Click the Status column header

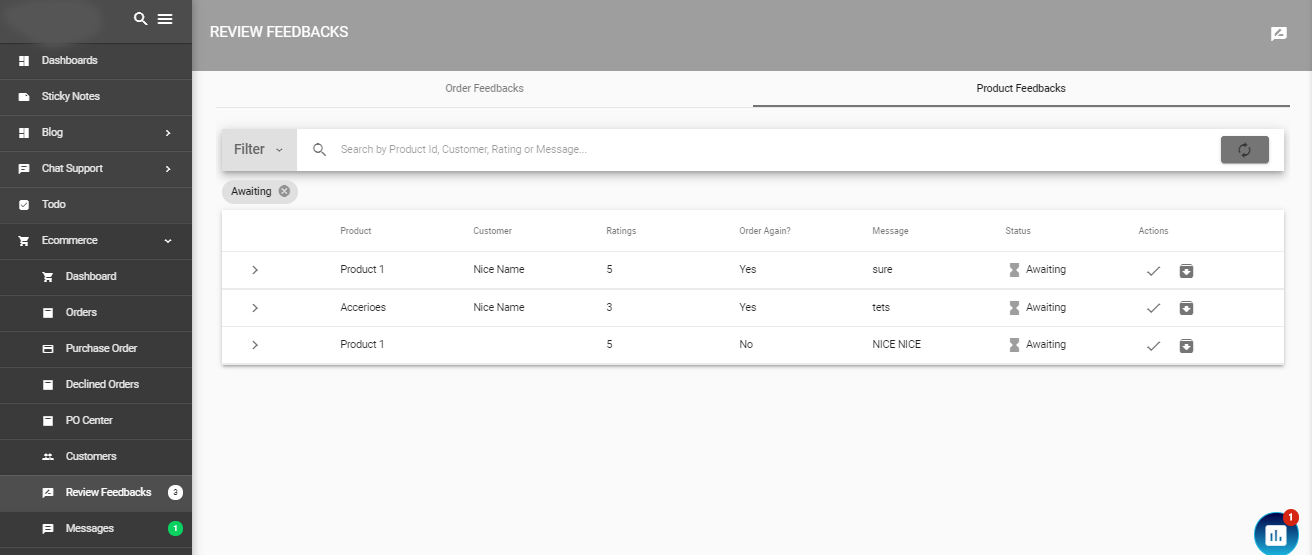pos(1018,231)
